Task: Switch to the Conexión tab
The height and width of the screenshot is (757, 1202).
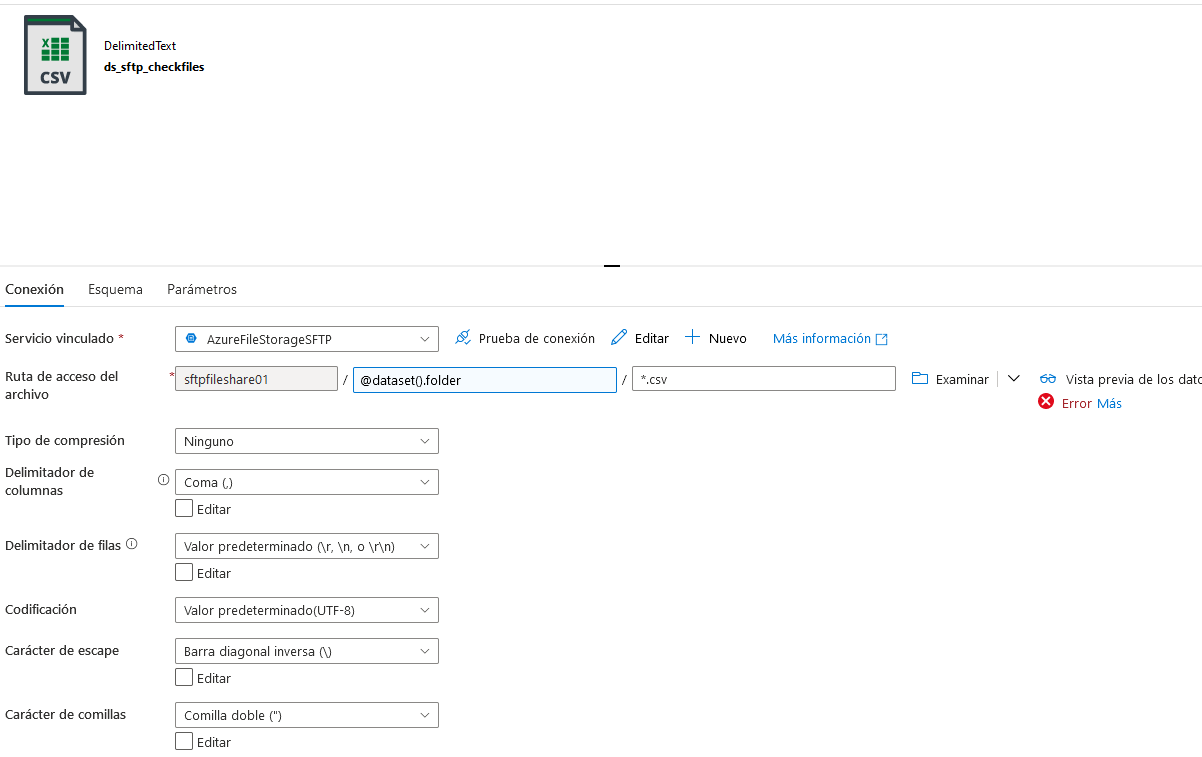Action: tap(34, 289)
